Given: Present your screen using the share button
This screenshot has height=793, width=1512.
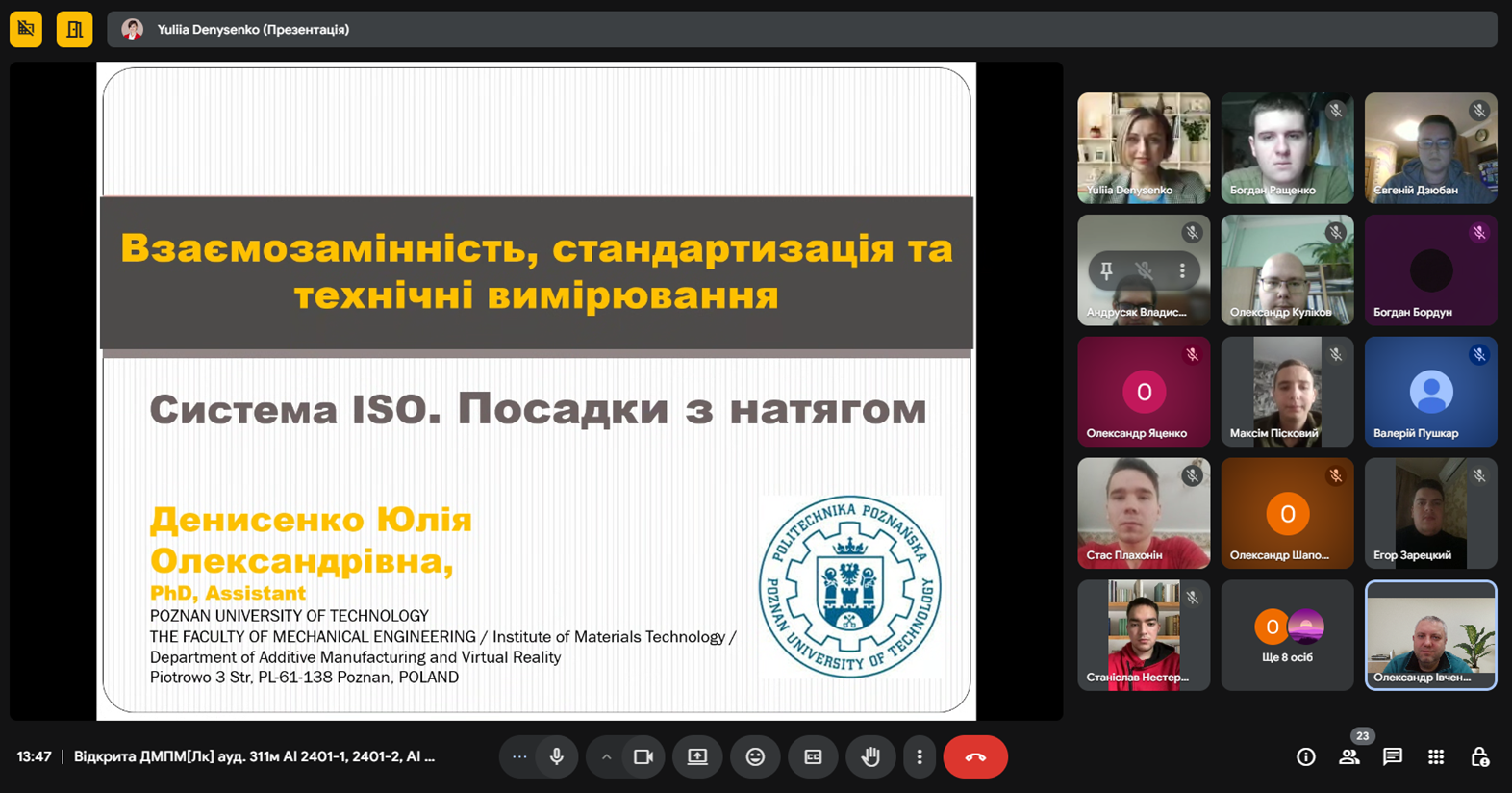Looking at the screenshot, I should tap(697, 757).
